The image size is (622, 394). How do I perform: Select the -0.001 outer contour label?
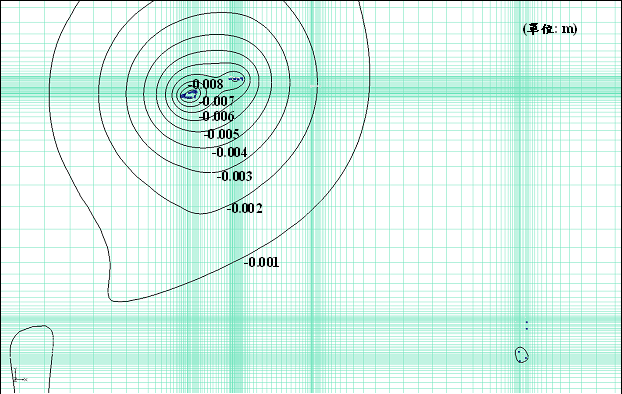point(261,262)
